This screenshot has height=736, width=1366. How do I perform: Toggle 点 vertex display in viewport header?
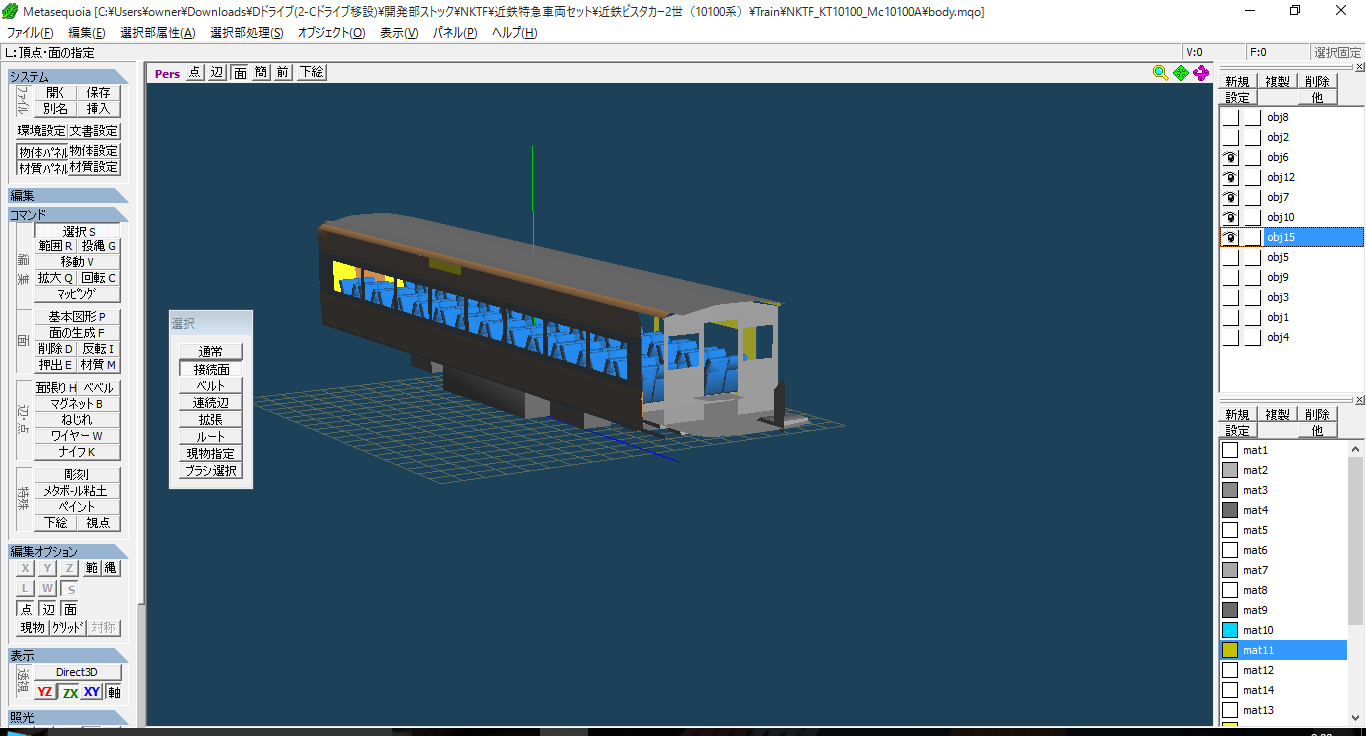pos(195,72)
